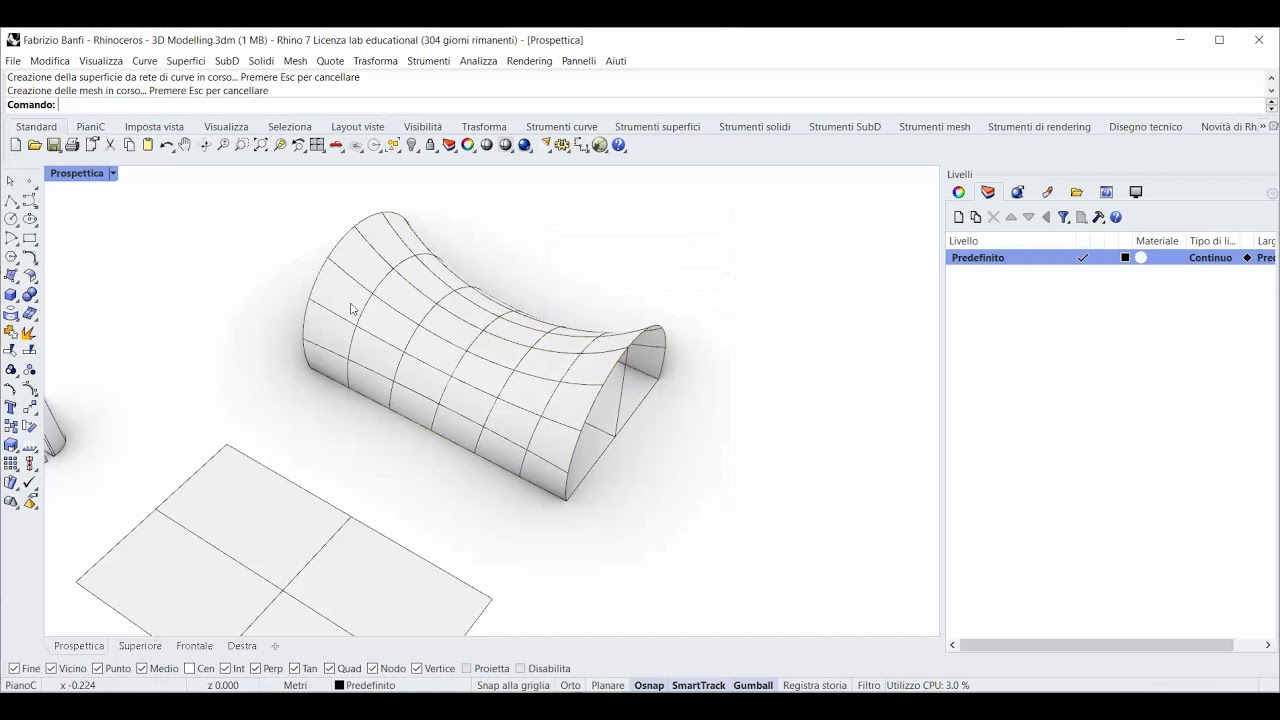The image size is (1280, 720).
Task: Select the Circle tool in left sidebar
Action: (11, 219)
